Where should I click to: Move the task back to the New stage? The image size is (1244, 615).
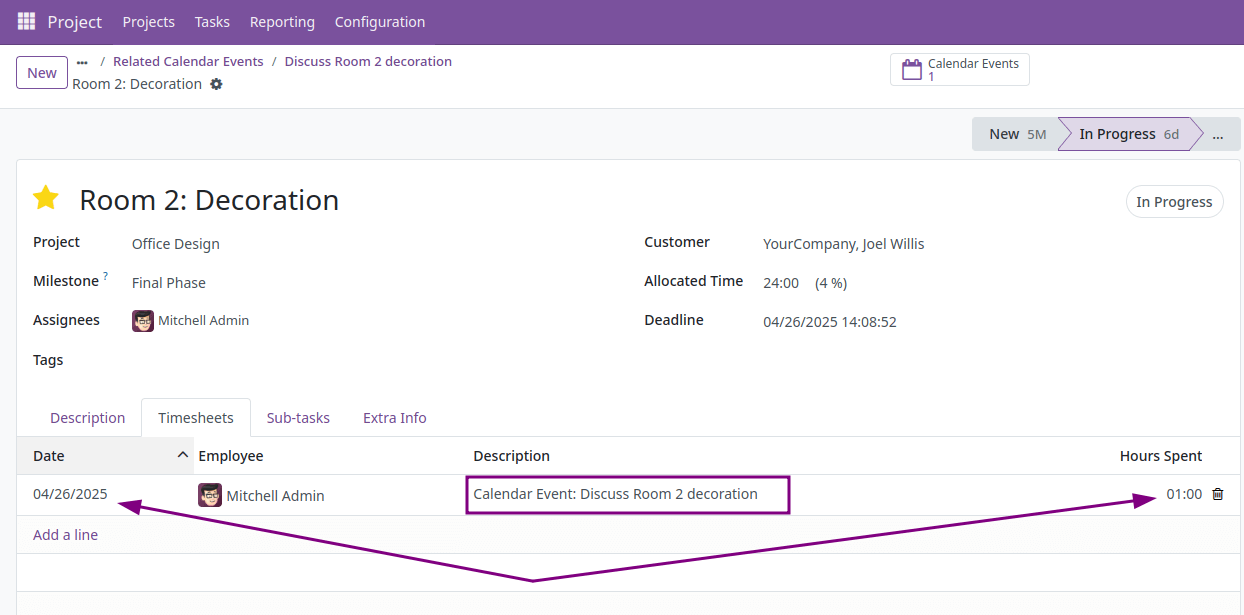point(1003,133)
